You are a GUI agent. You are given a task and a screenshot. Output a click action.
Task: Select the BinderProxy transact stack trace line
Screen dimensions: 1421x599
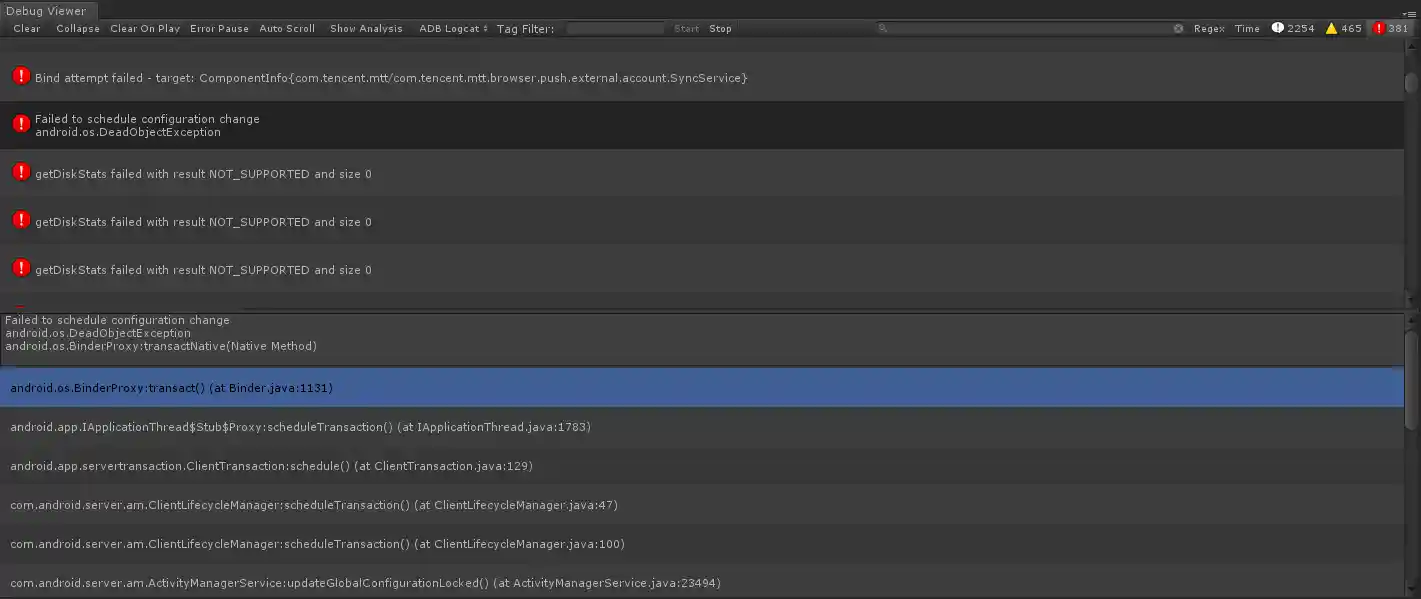[x=170, y=387]
